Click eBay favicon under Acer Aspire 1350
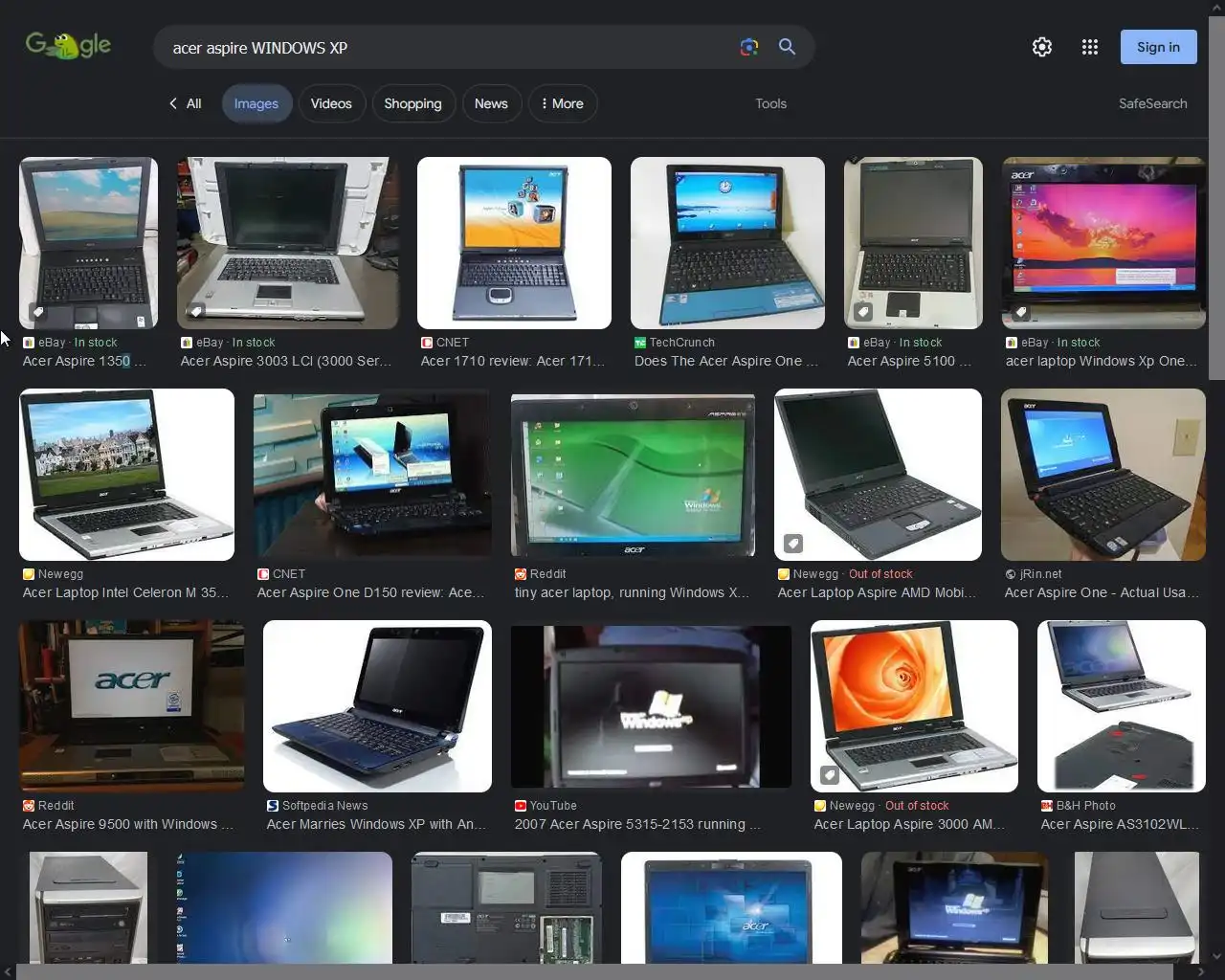 point(29,343)
